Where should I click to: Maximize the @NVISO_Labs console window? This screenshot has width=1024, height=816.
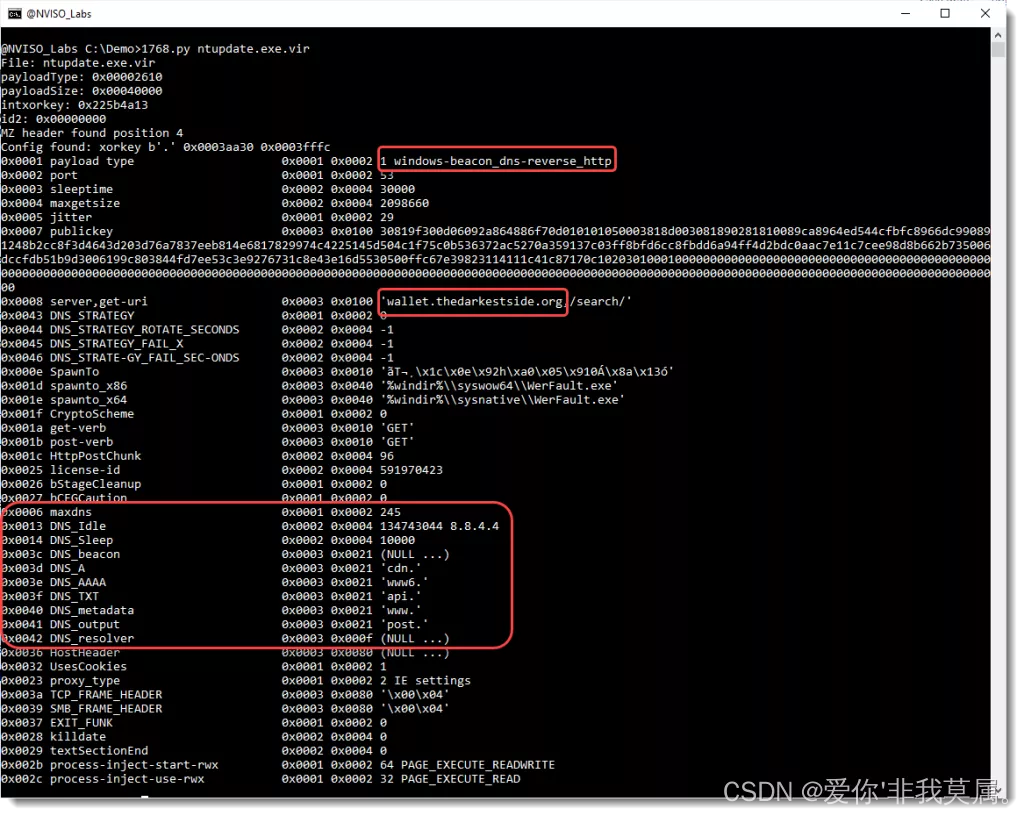(x=945, y=14)
